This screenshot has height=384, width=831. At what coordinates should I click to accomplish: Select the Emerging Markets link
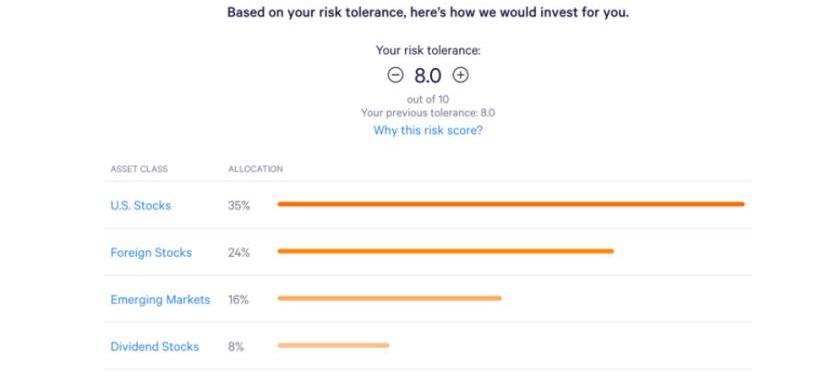[x=160, y=300]
